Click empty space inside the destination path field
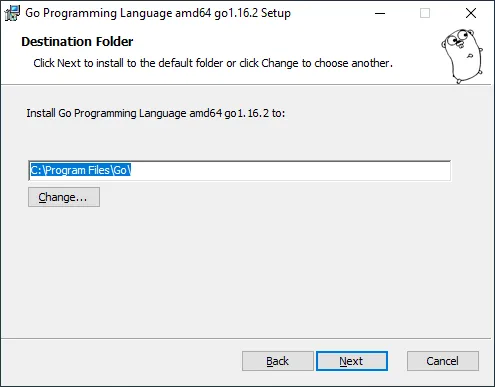495x387 pixels. (x=290, y=171)
